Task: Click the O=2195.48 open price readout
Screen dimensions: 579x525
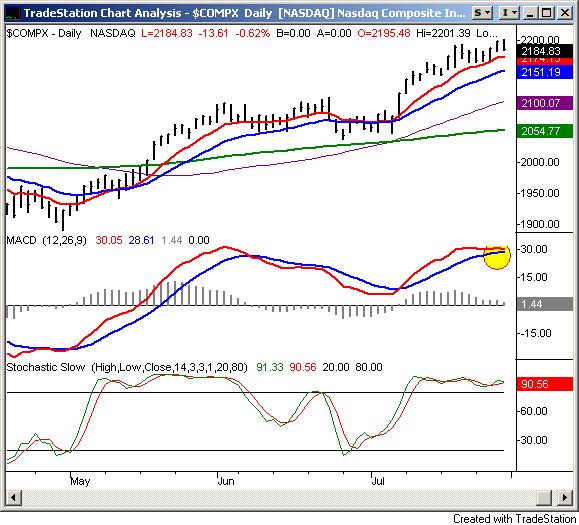Action: click(384, 33)
